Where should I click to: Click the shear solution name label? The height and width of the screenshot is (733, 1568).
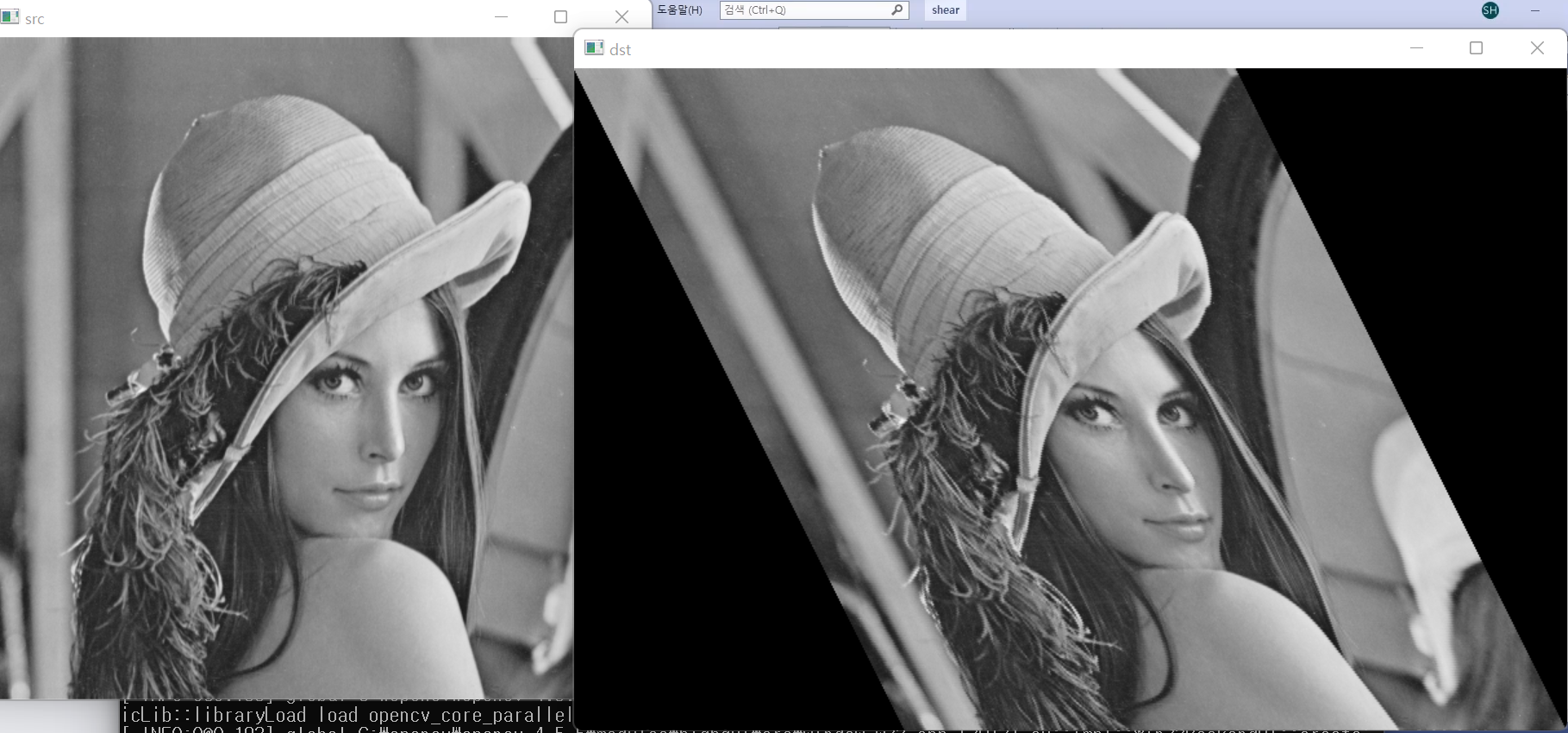click(946, 10)
